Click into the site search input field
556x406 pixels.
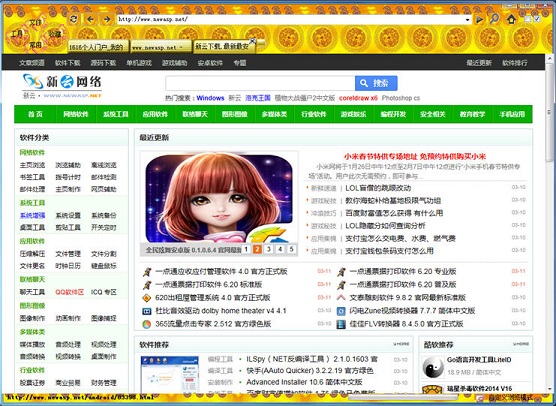click(260, 83)
